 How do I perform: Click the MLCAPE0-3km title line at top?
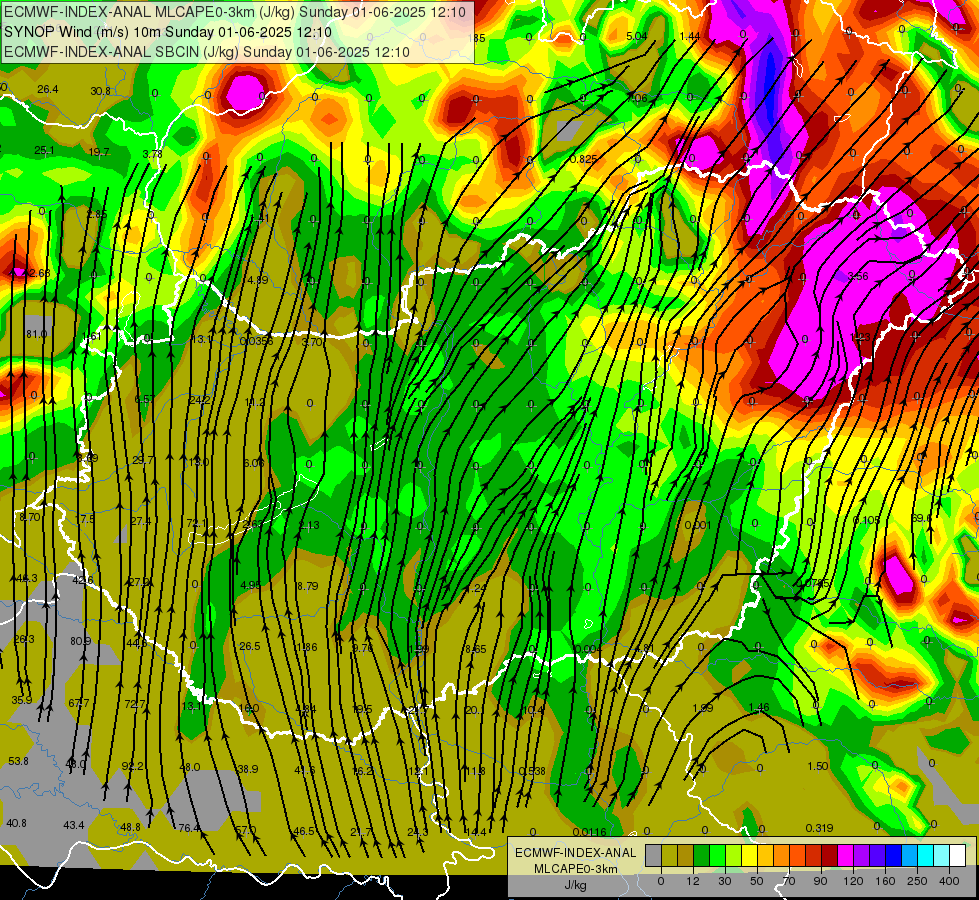click(x=235, y=12)
